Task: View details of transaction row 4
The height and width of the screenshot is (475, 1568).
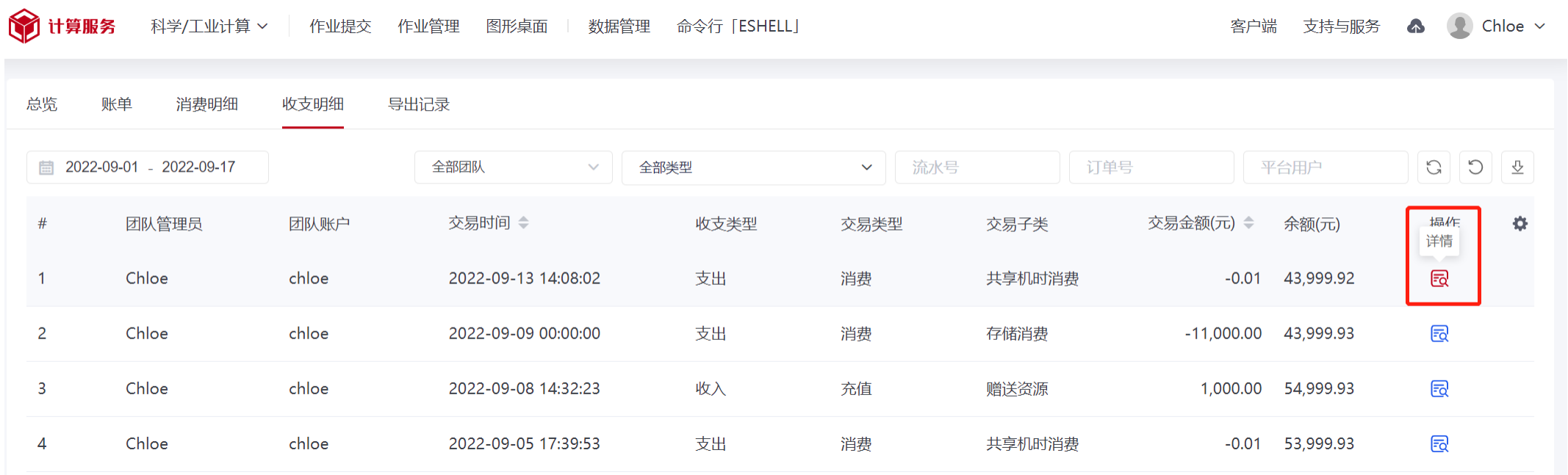Action: [x=1439, y=444]
